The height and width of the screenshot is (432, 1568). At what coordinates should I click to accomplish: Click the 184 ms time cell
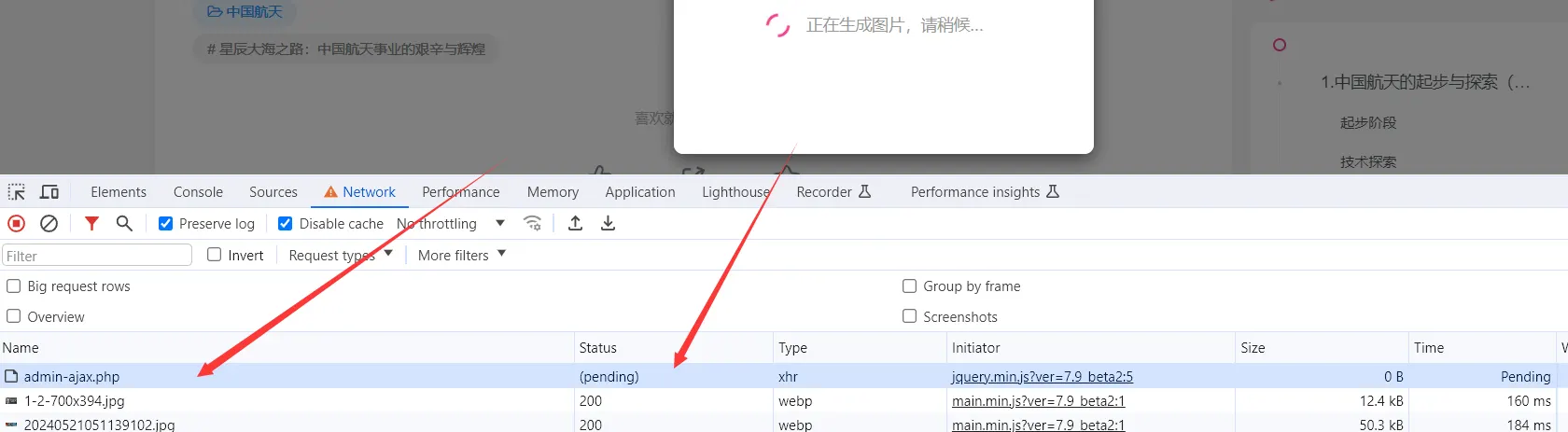click(1529, 425)
